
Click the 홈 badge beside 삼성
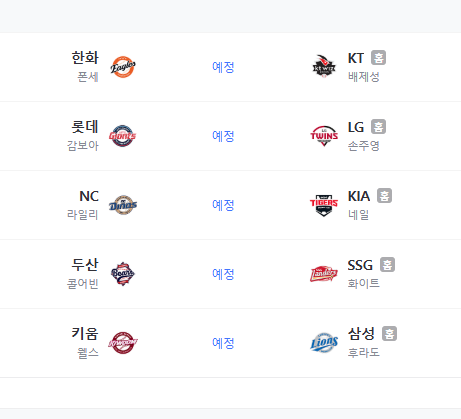click(x=389, y=333)
